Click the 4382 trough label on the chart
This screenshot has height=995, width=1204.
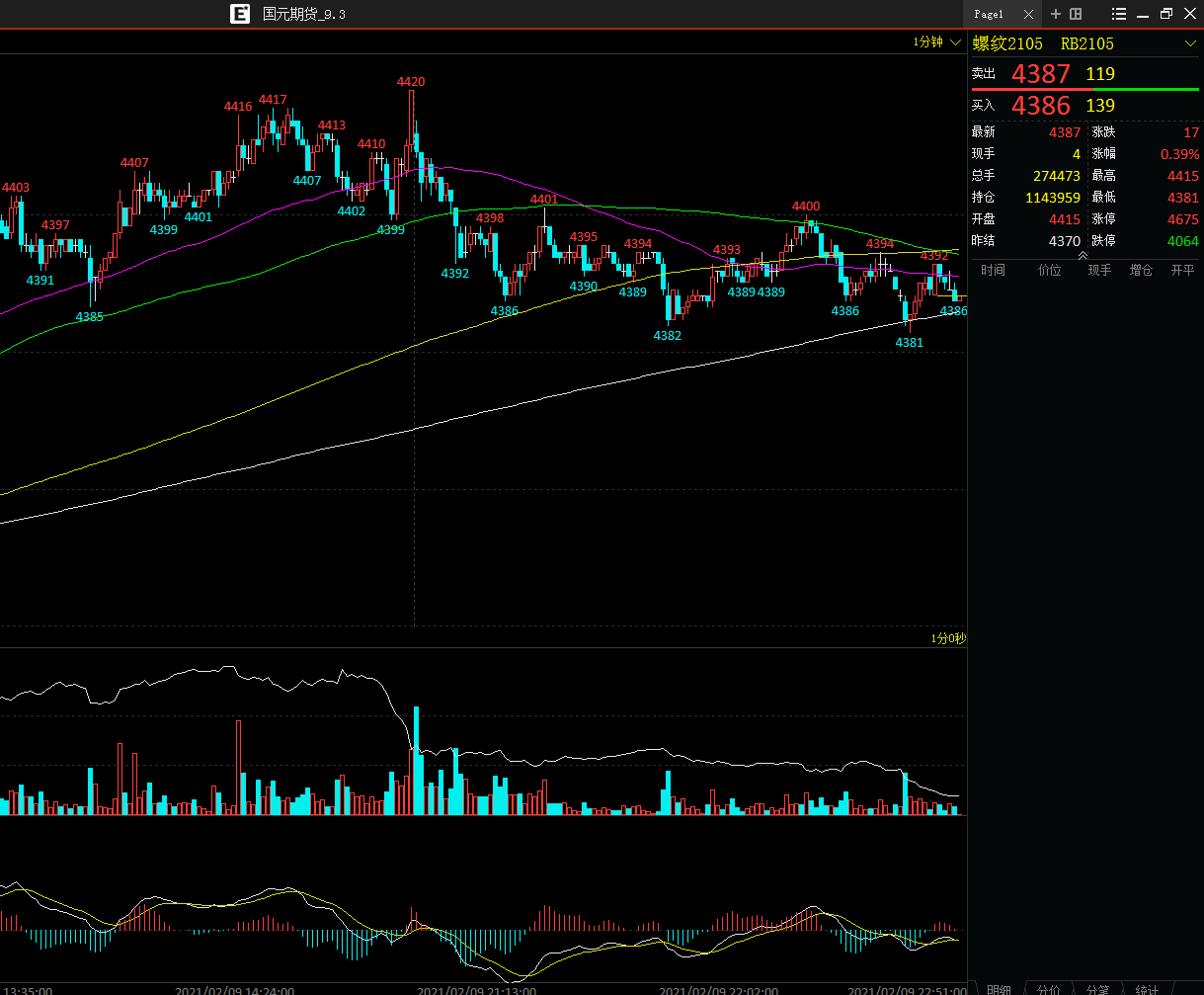(668, 335)
